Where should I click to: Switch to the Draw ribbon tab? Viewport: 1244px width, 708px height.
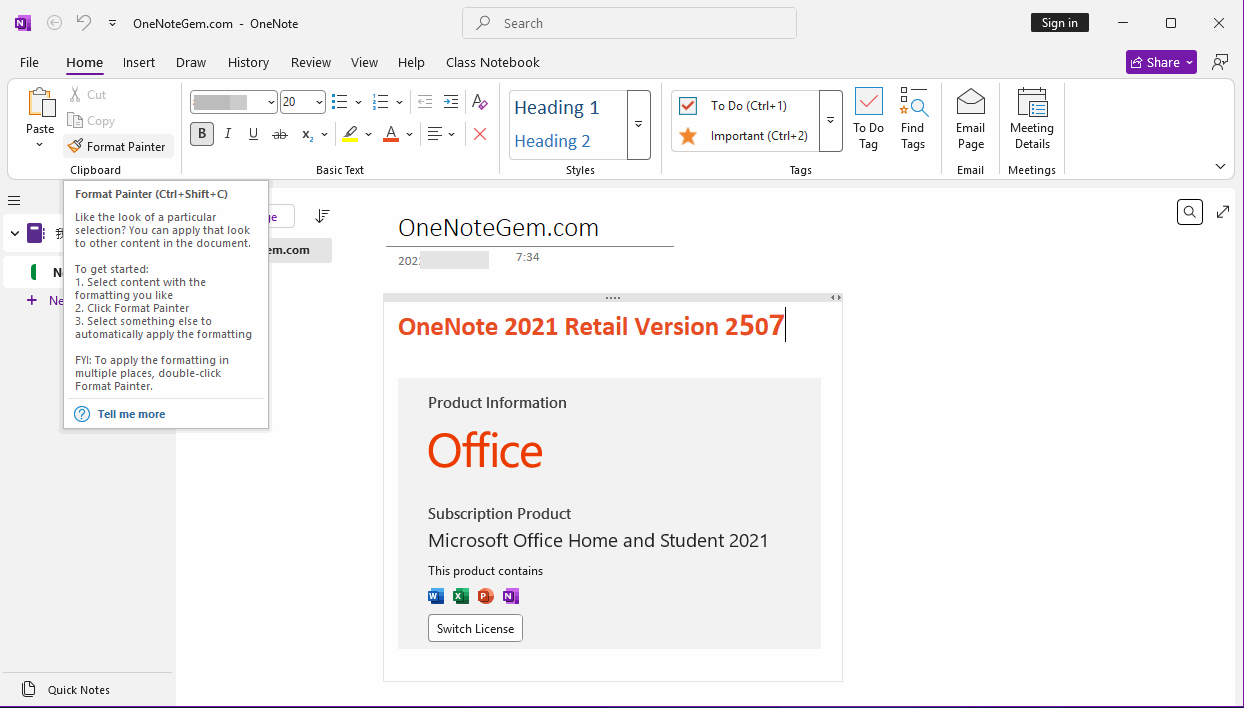click(x=190, y=62)
